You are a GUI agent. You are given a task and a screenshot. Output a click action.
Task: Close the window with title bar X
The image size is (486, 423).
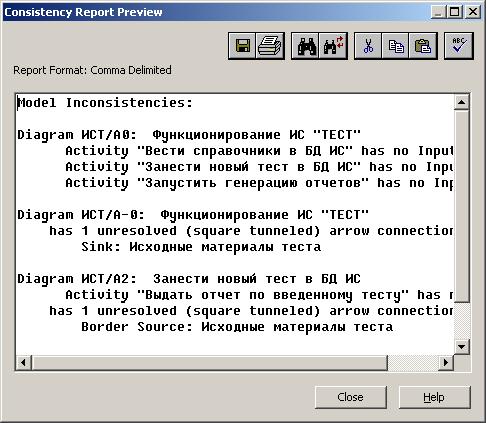[x=472, y=12]
